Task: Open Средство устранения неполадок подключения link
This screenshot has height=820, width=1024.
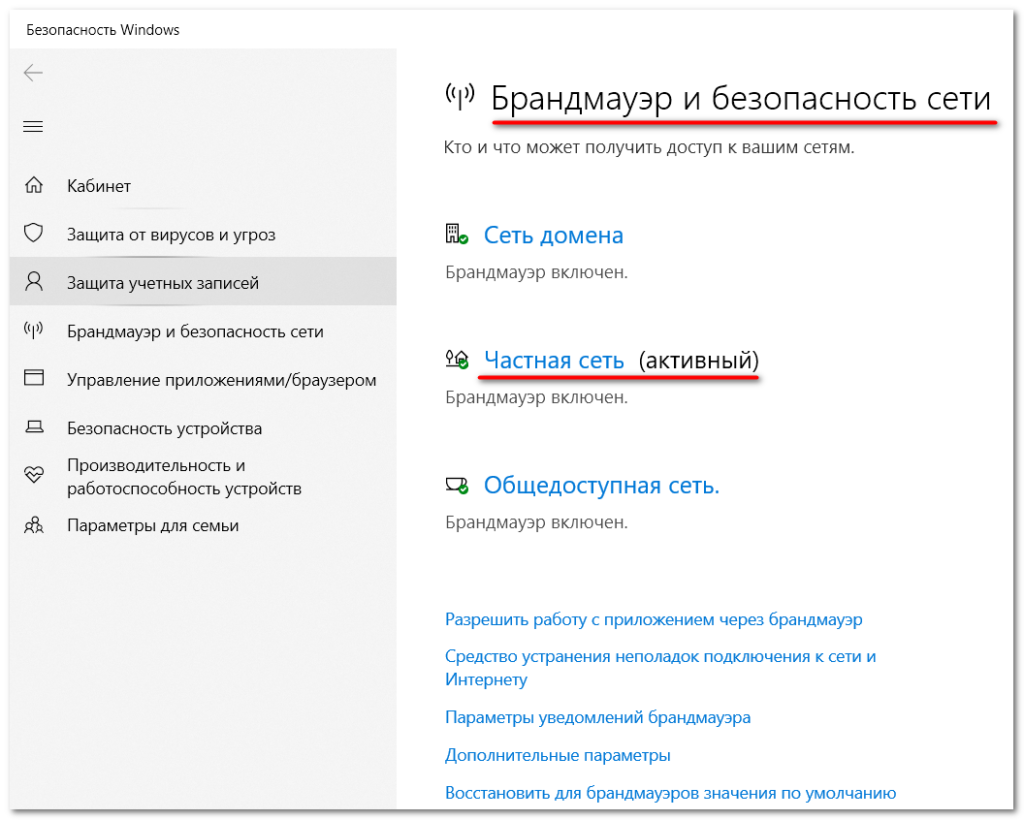Action: pyautogui.click(x=660, y=667)
